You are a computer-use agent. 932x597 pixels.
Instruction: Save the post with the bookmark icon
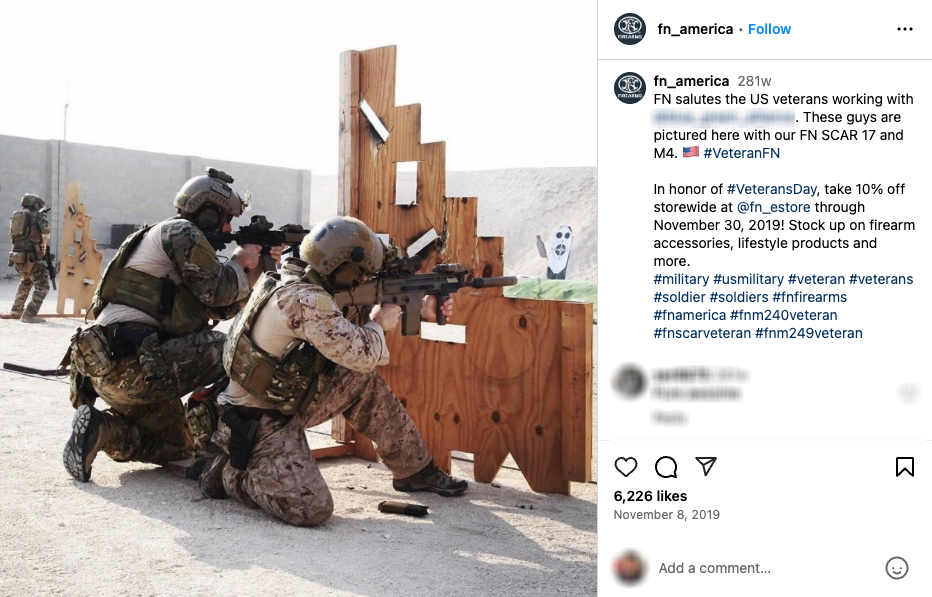[x=905, y=467]
